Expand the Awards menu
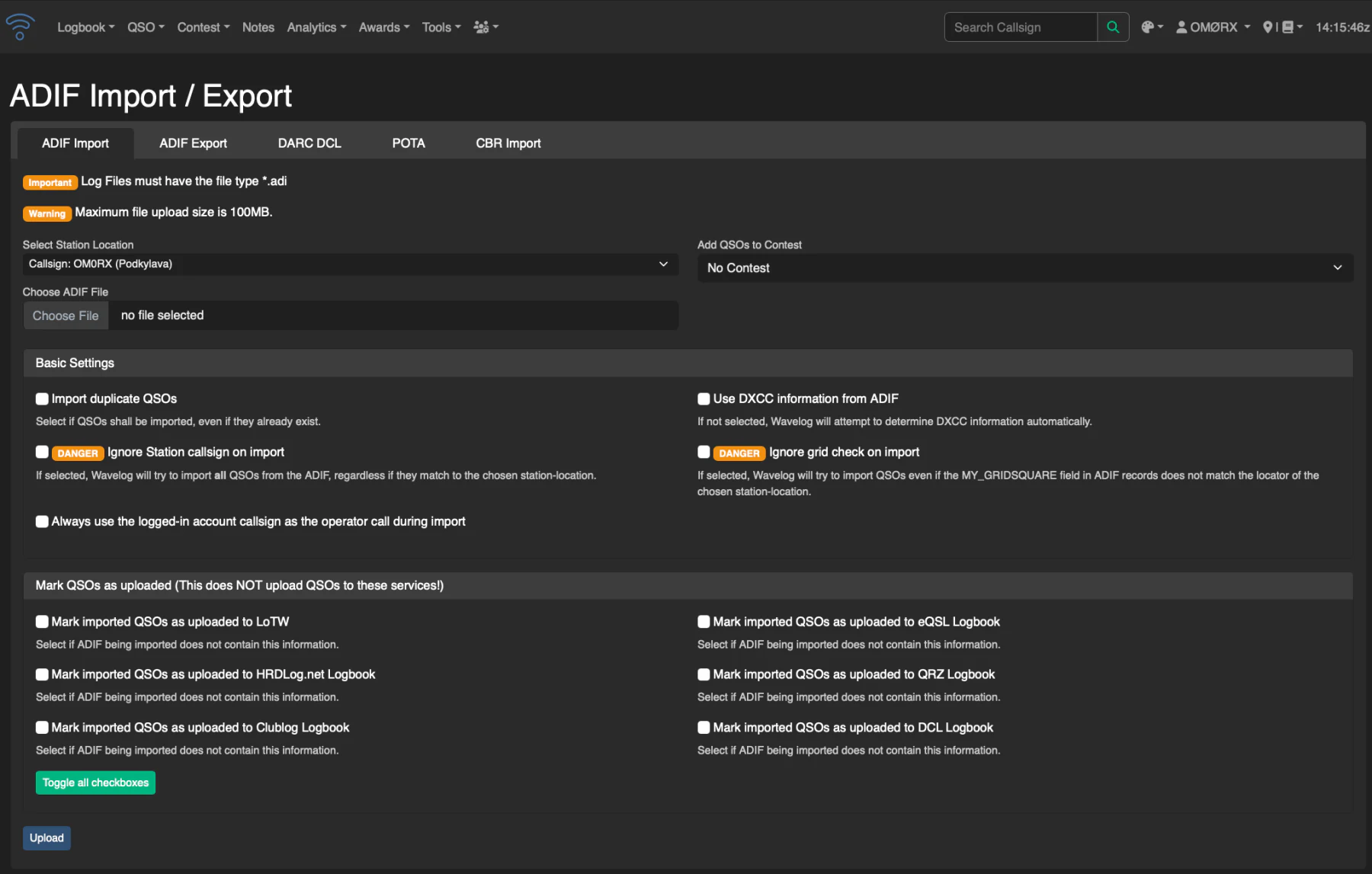Screen dimensions: 1372x874 384,27
